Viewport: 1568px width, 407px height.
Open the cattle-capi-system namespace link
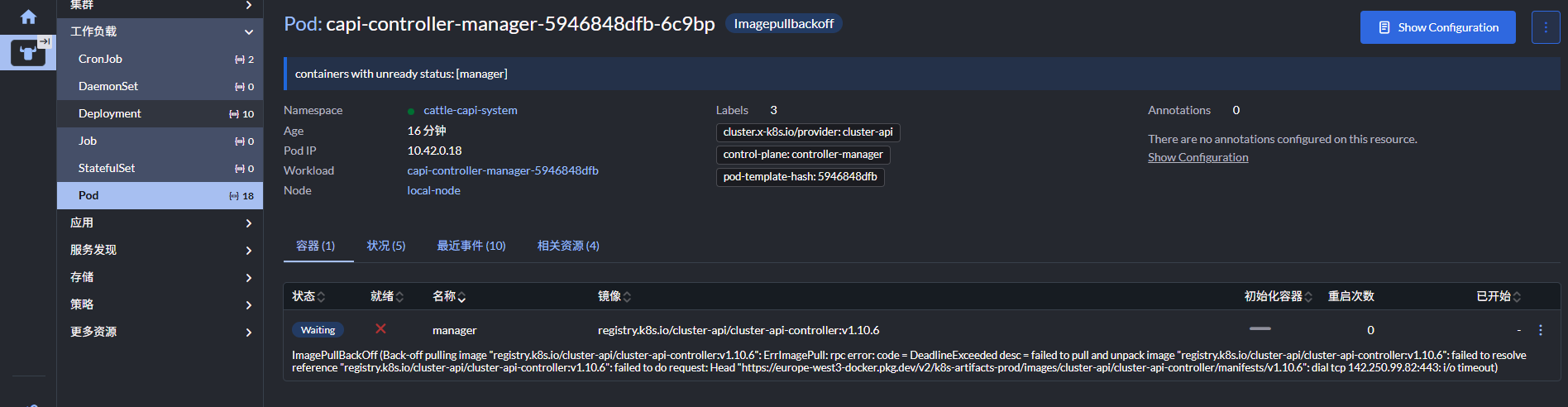470,110
